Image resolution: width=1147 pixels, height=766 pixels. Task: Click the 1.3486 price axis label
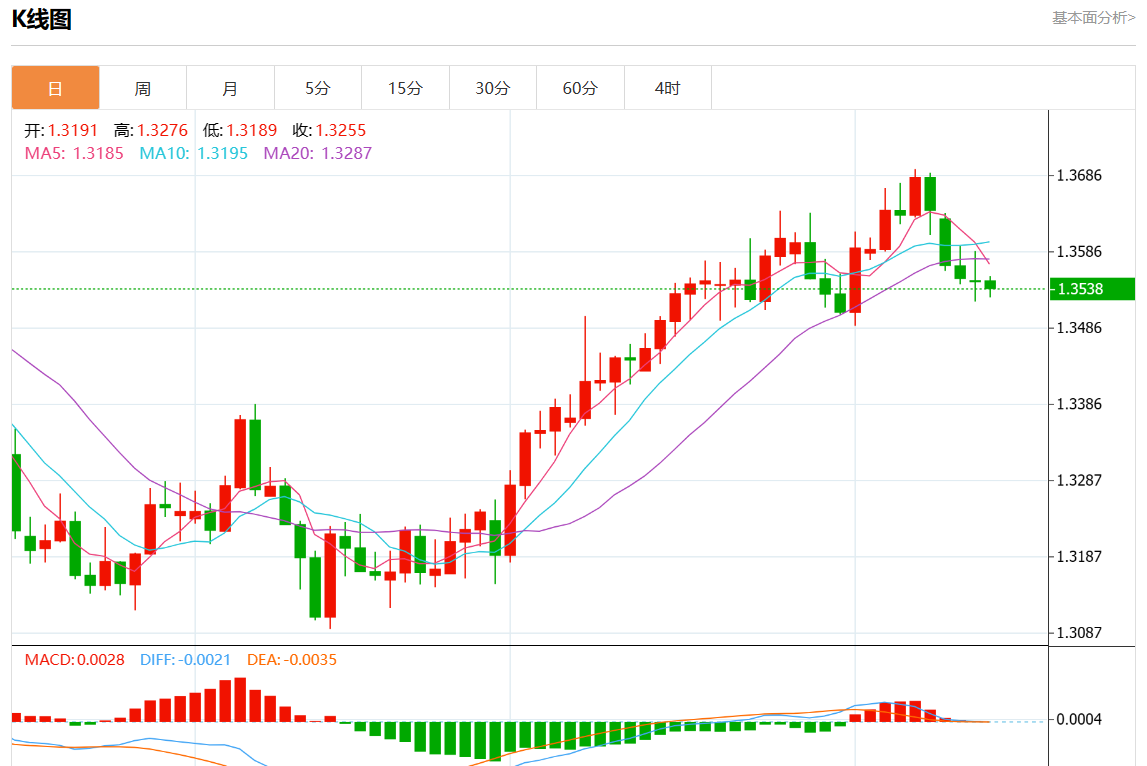click(1079, 328)
